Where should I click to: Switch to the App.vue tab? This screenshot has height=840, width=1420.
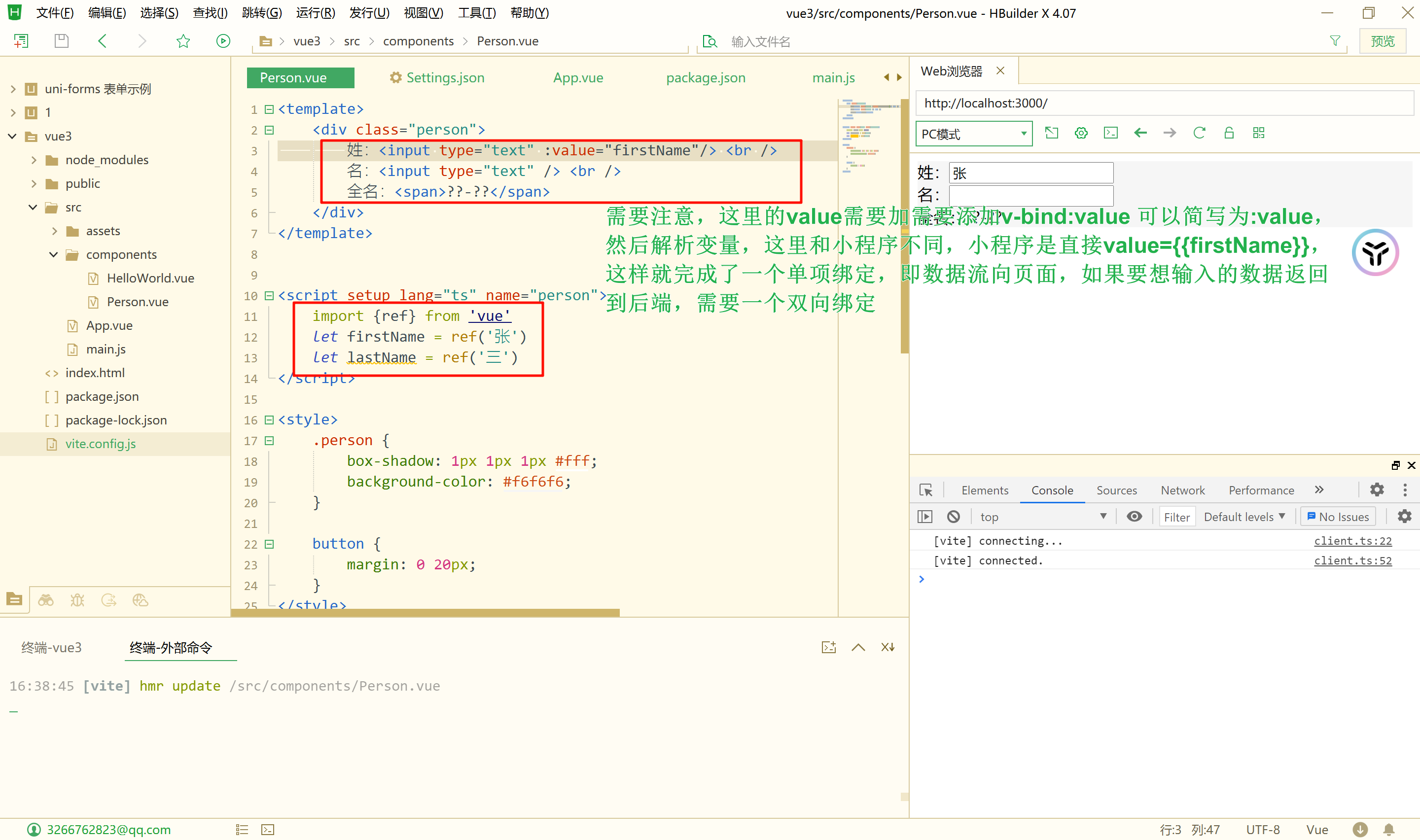(578, 77)
